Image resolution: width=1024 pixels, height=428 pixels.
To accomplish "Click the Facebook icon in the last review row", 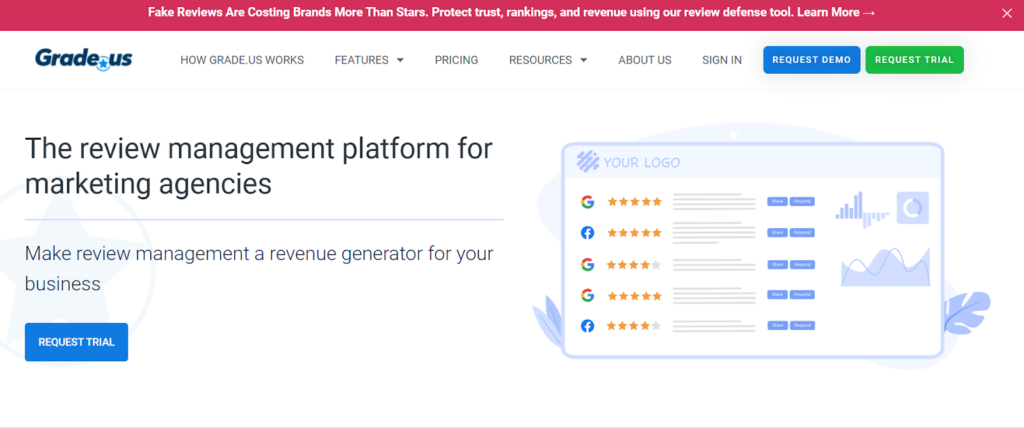I will (x=587, y=325).
